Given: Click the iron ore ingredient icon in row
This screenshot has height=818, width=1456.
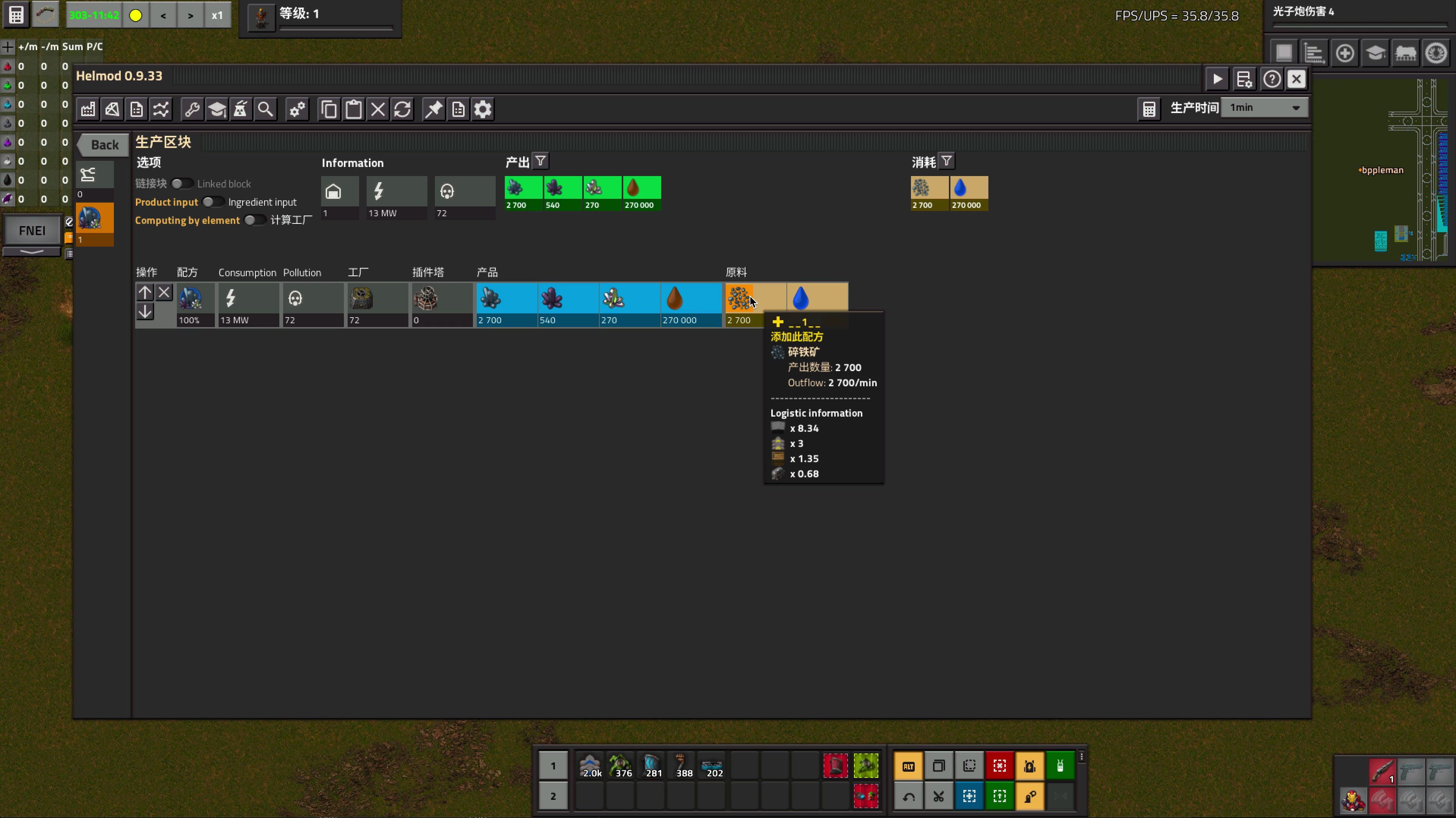Looking at the screenshot, I should (x=740, y=297).
